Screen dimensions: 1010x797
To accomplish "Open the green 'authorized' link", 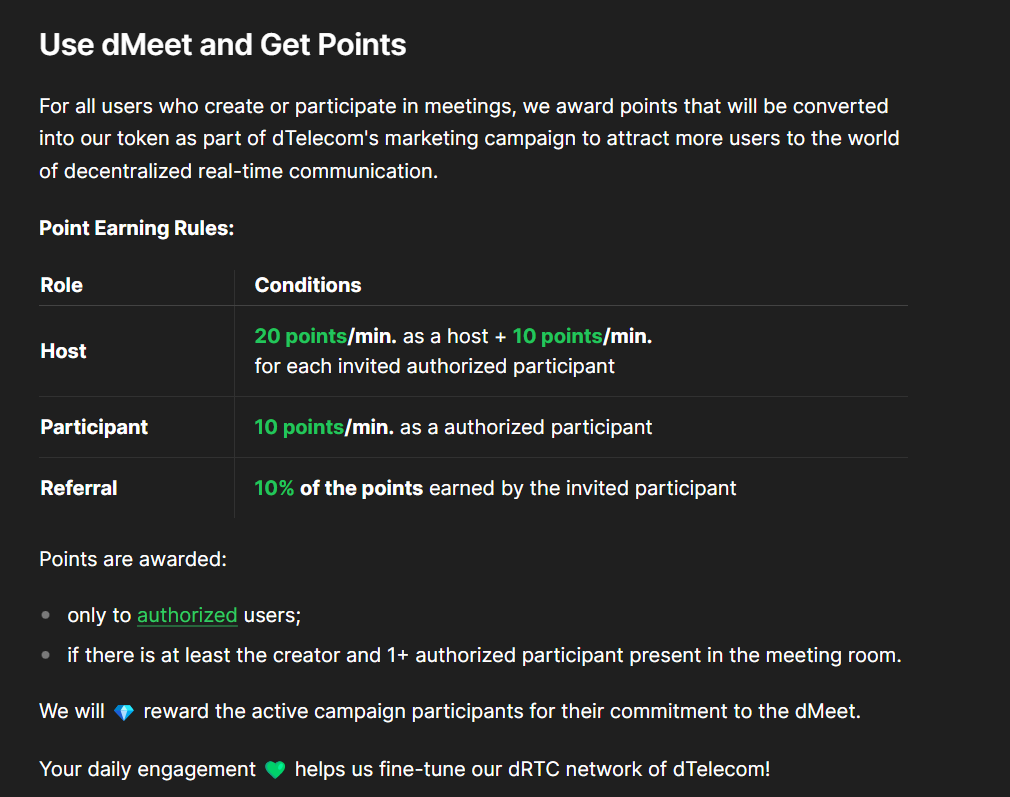I will pos(187,615).
